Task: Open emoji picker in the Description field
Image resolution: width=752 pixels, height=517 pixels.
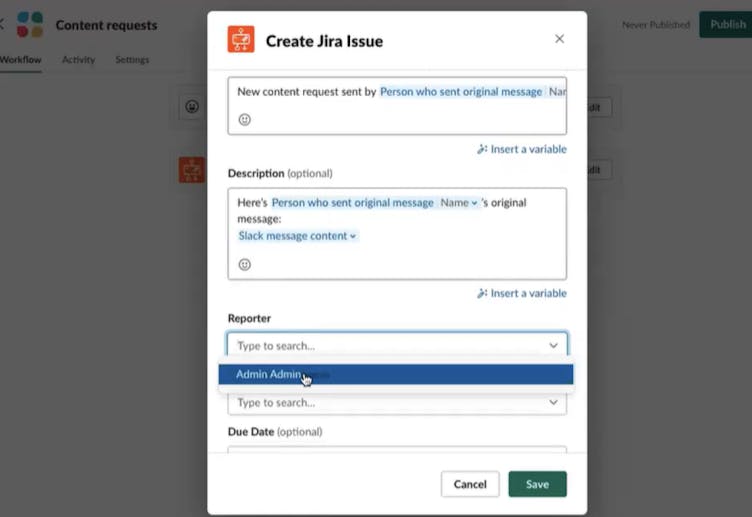Action: click(245, 264)
